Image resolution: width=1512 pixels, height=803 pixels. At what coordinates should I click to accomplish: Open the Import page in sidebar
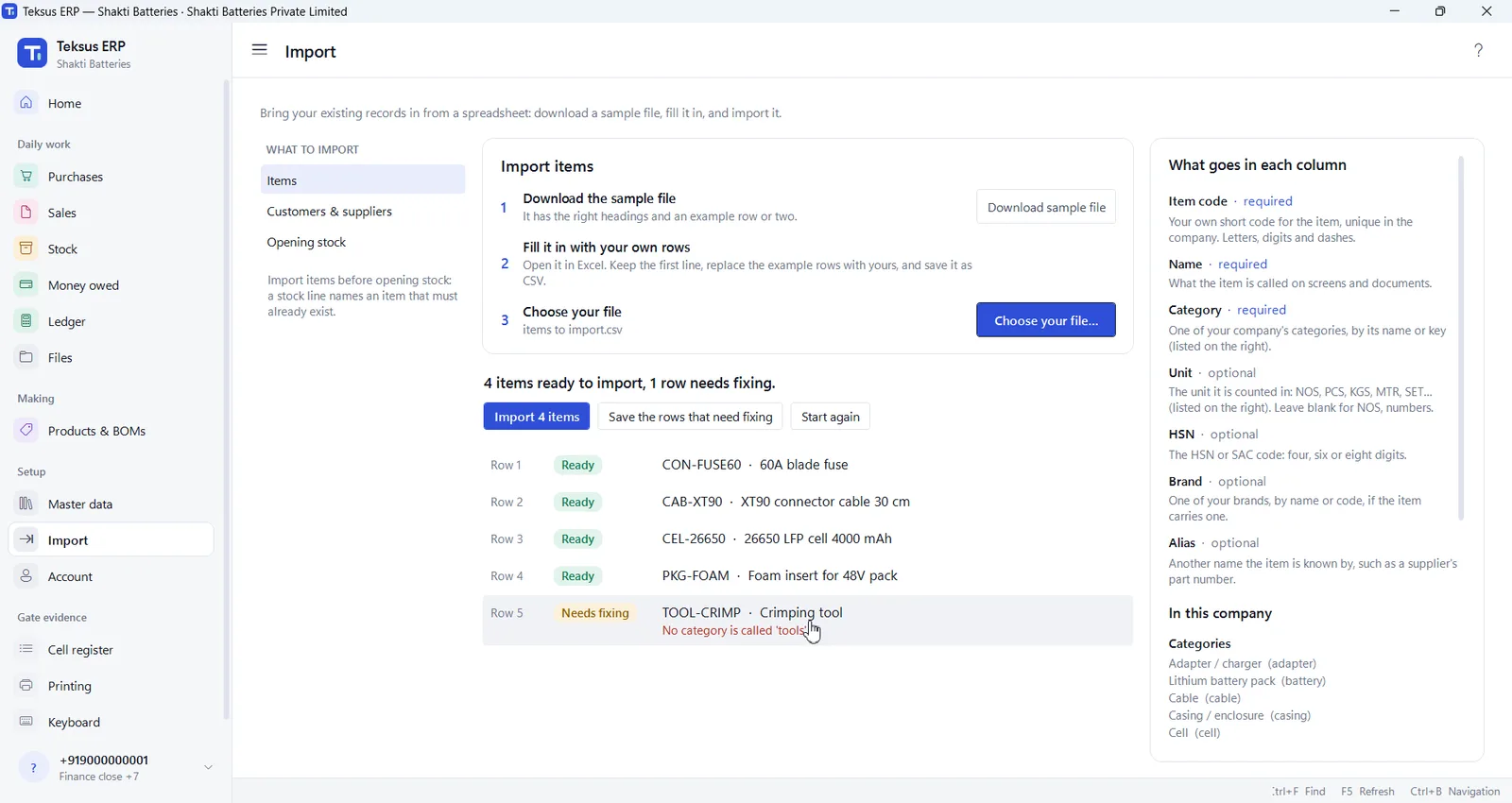coord(112,540)
